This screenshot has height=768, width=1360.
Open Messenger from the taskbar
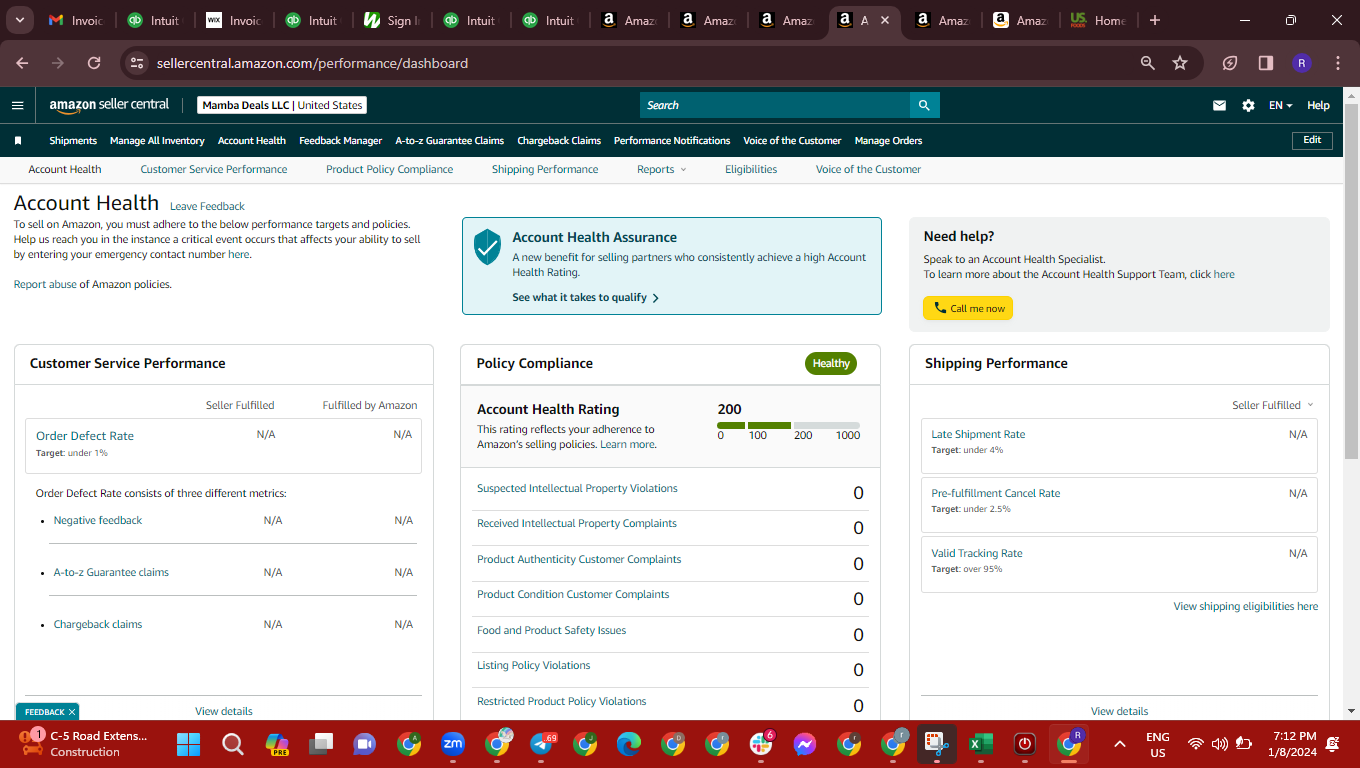805,744
